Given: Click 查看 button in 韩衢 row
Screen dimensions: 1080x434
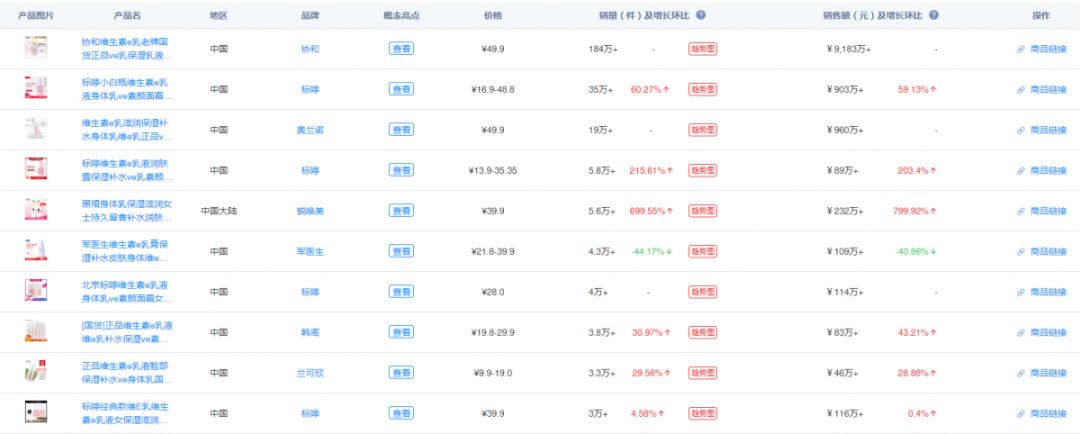Looking at the screenshot, I should 402,332.
